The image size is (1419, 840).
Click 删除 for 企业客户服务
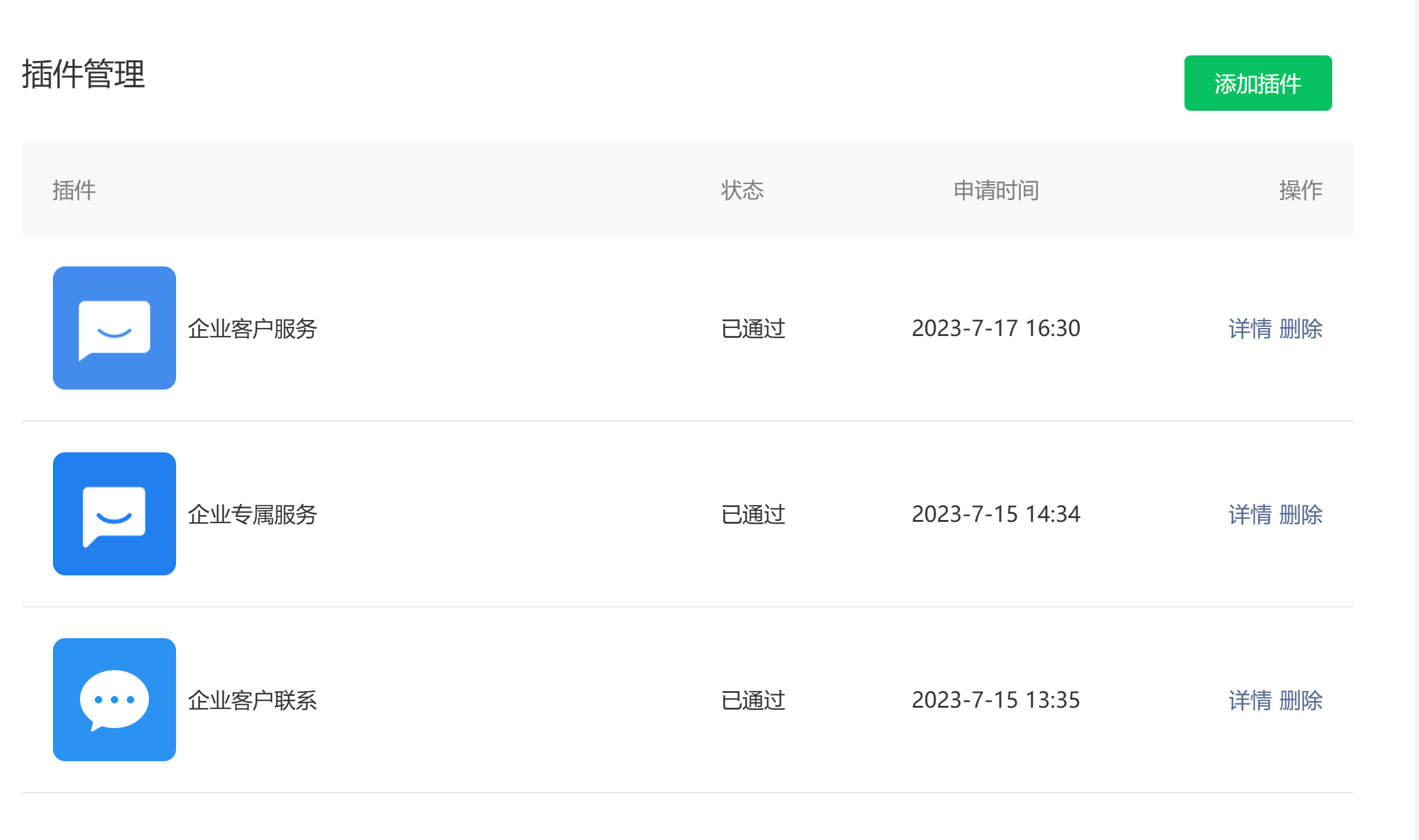(x=1301, y=329)
